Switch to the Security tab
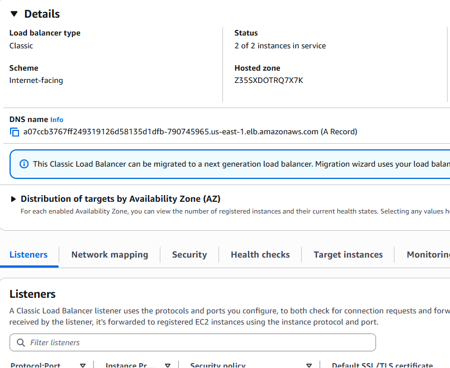Image resolution: width=450 pixels, height=368 pixels. tap(189, 255)
